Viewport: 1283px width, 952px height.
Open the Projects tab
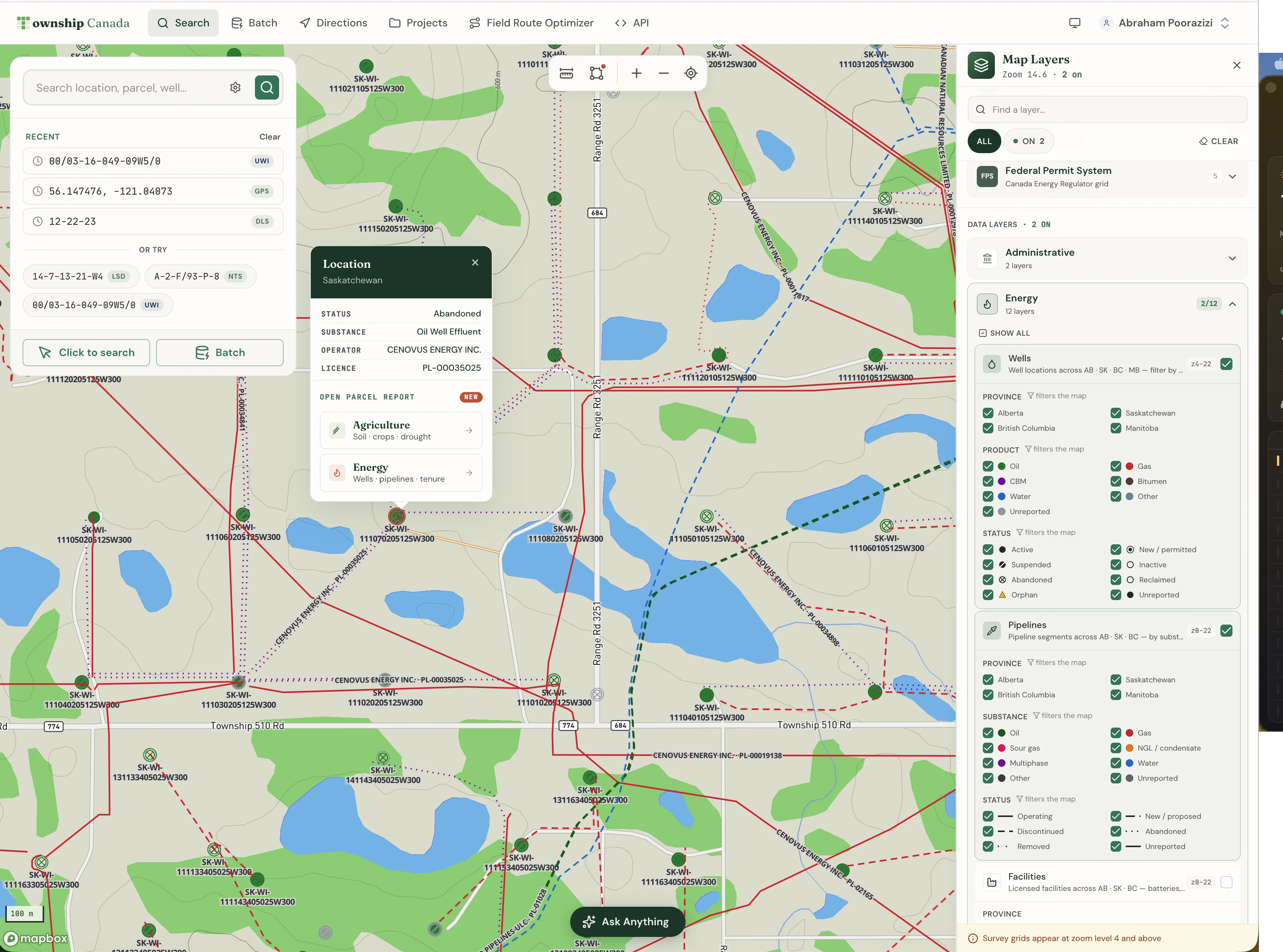pos(418,23)
